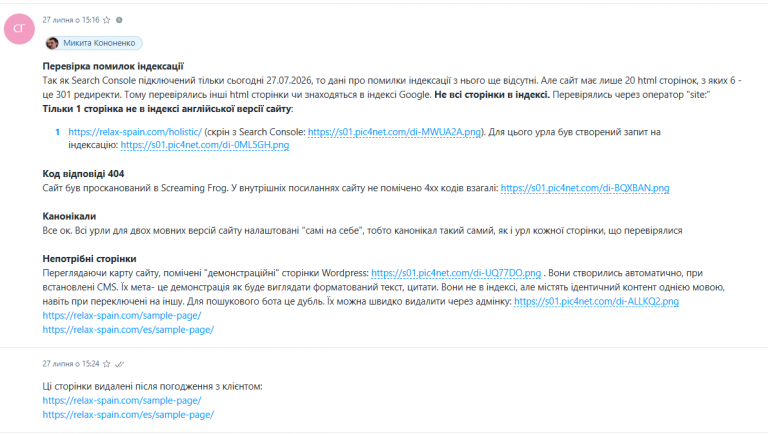Open es/sample-page link in the first comment
The height and width of the screenshot is (434, 768).
click(128, 330)
